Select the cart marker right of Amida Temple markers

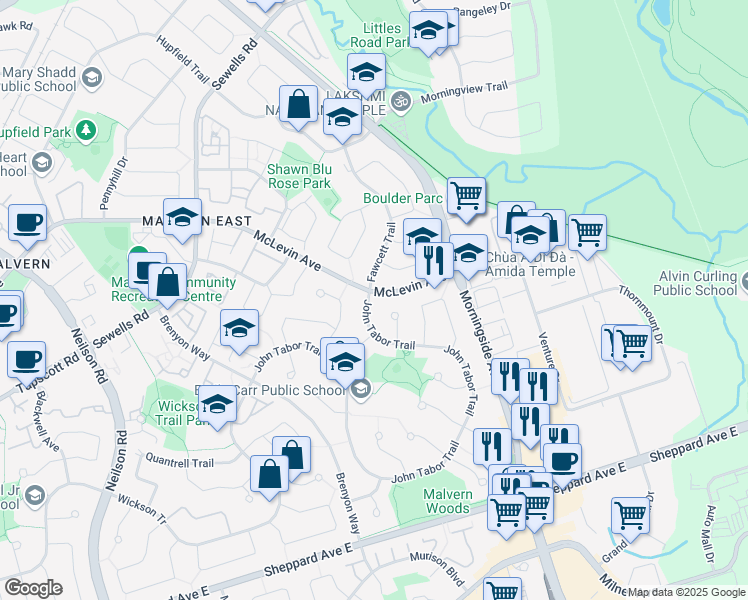point(588,234)
